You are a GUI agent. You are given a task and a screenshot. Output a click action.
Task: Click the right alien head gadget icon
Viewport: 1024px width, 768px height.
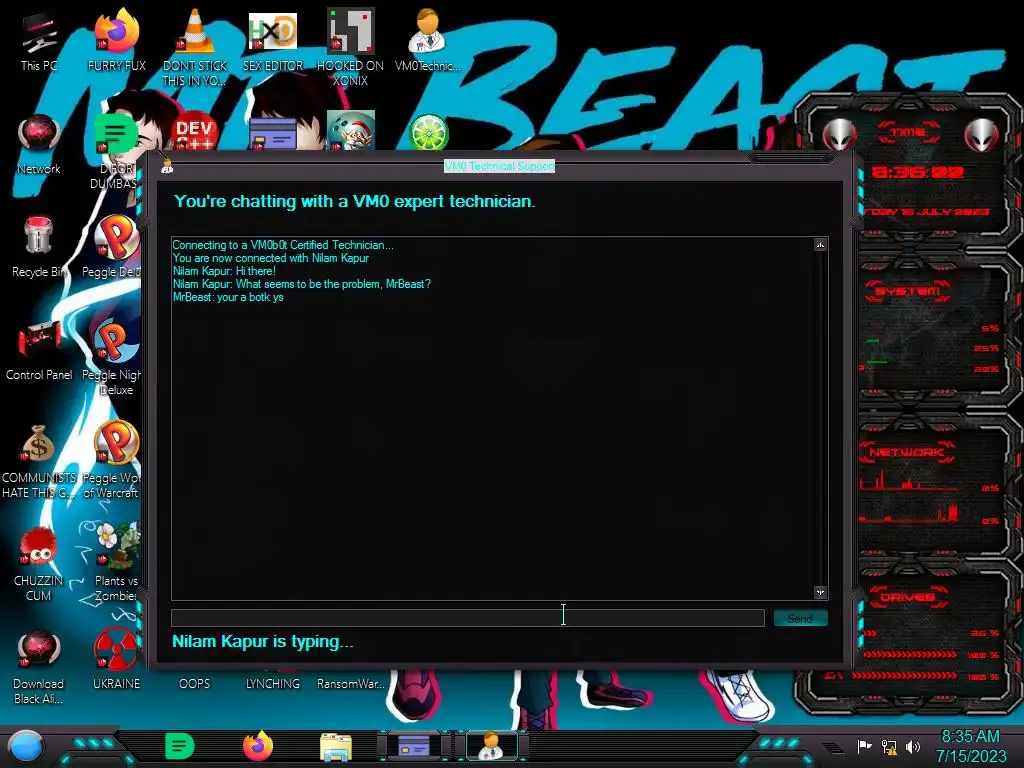(981, 135)
